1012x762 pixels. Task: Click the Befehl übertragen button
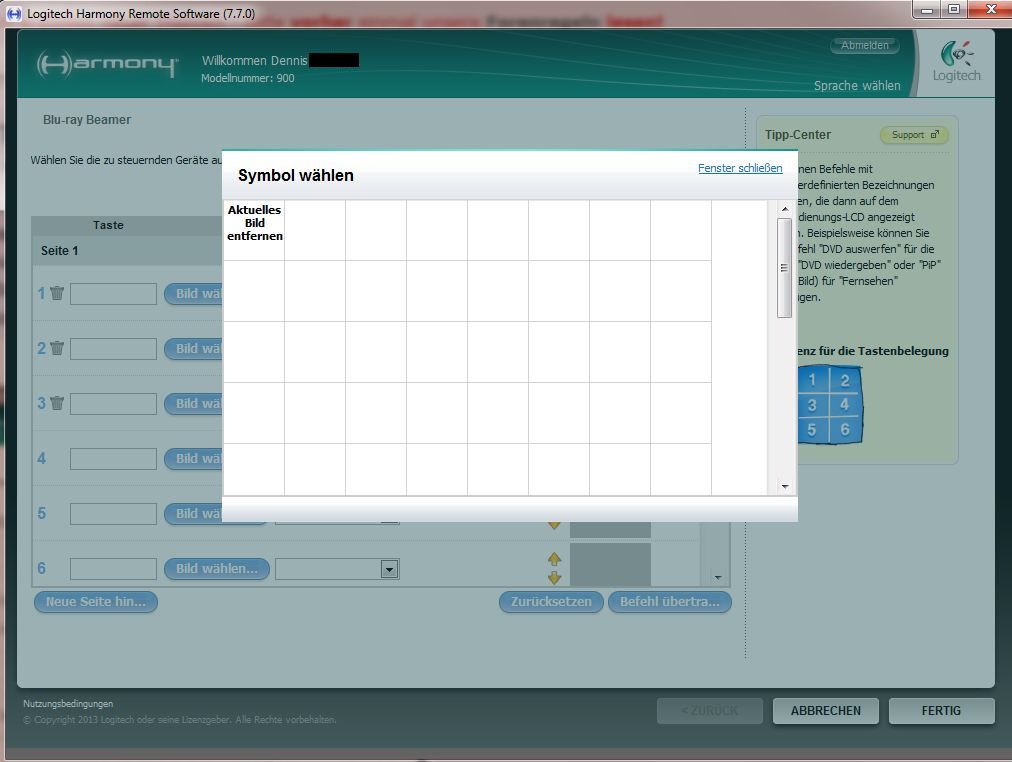tap(670, 601)
